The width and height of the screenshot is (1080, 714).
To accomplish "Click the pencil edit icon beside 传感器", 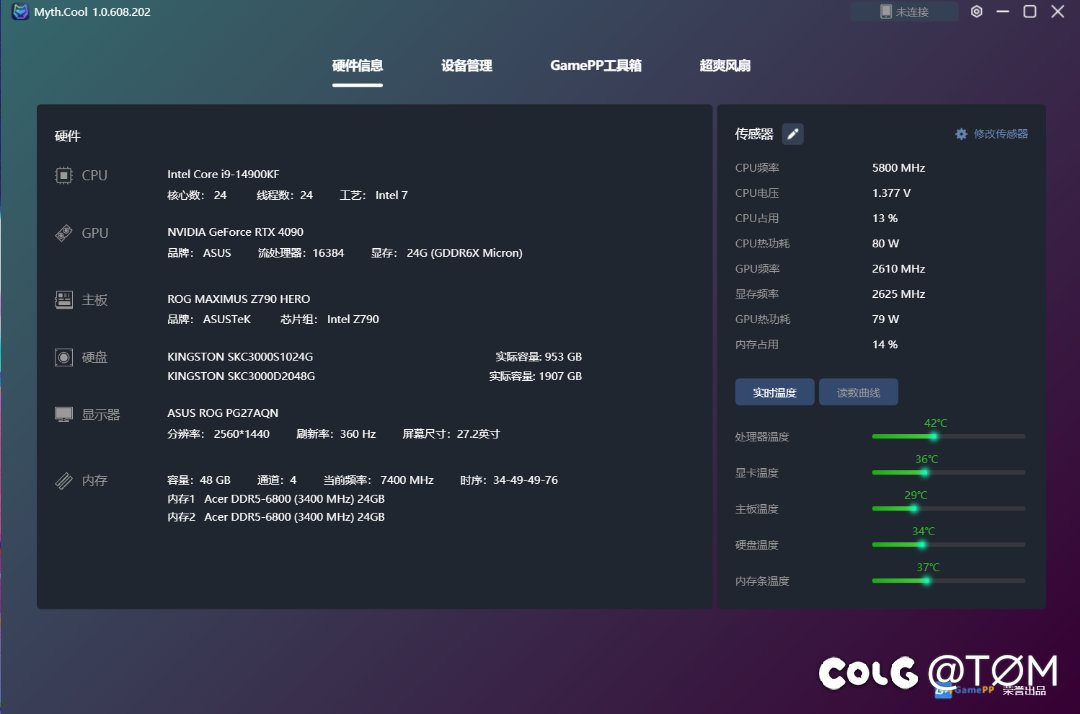I will pyautogui.click(x=793, y=134).
